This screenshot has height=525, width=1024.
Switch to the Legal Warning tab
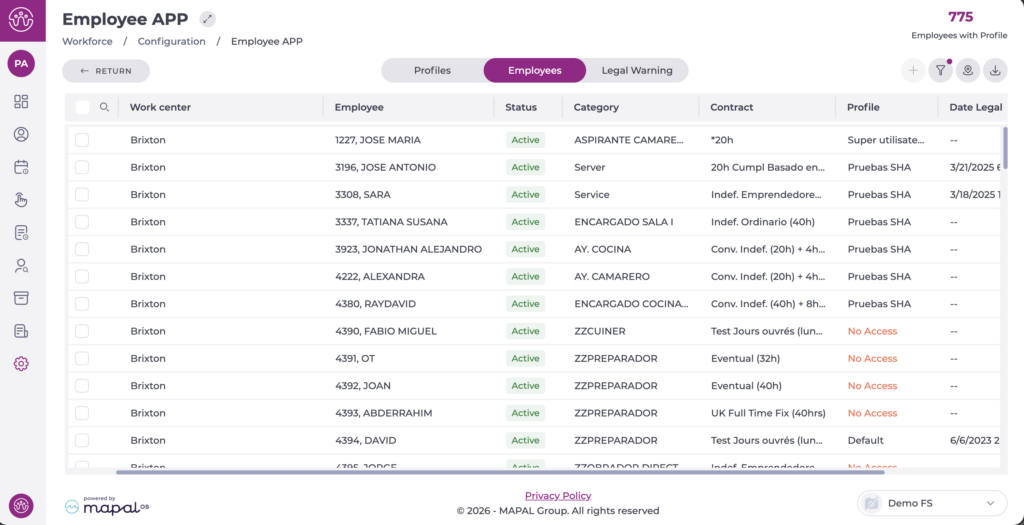pos(636,71)
